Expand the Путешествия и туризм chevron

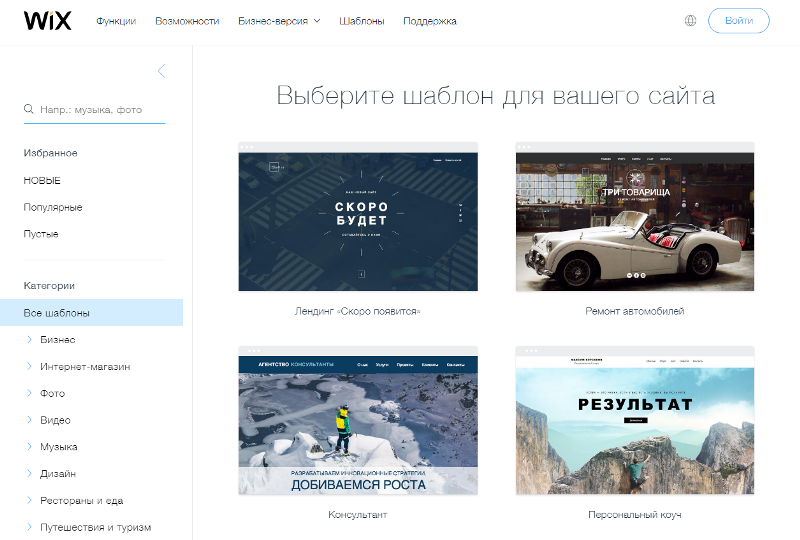tap(29, 527)
